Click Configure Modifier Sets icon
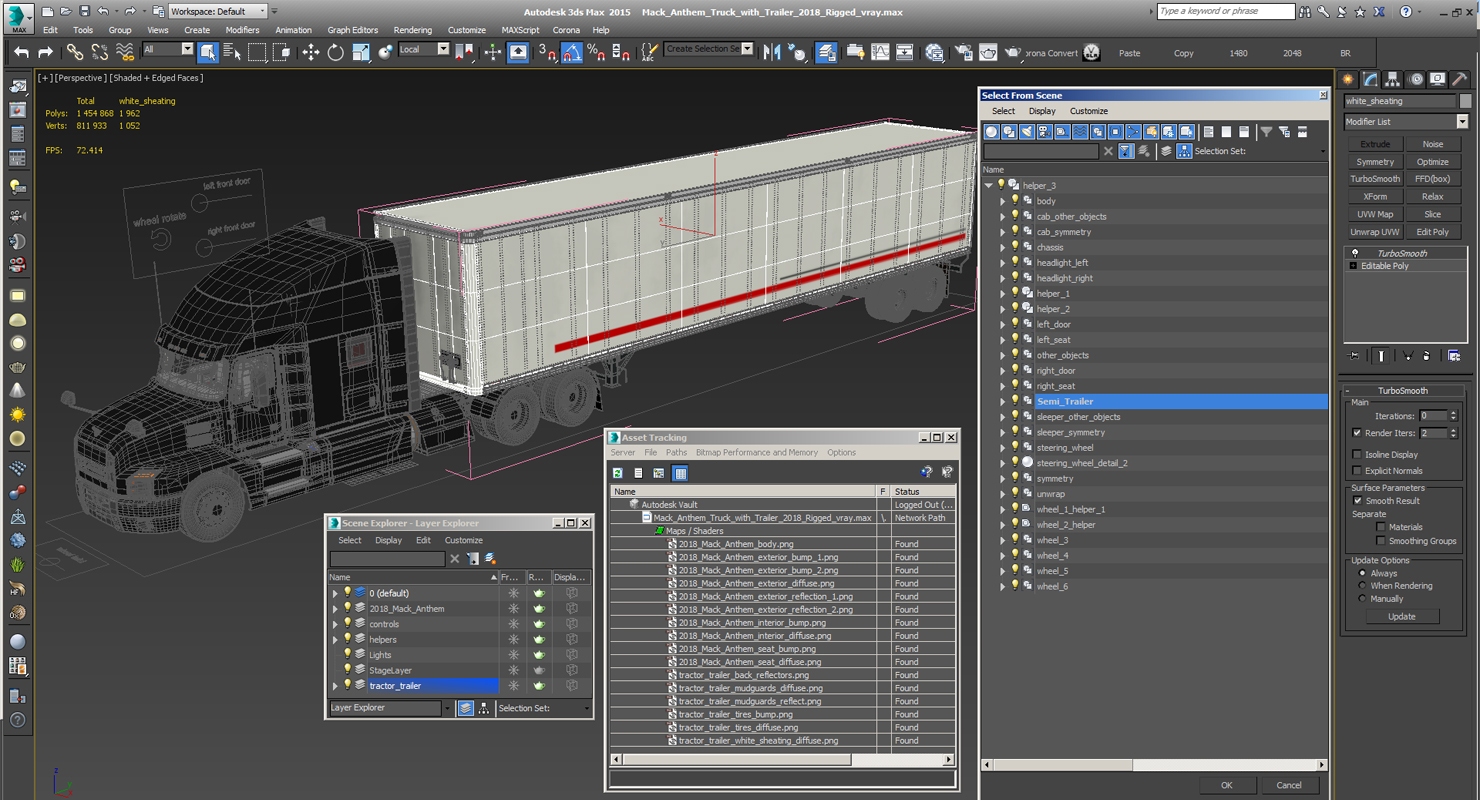The image size is (1480, 800). click(x=1454, y=355)
